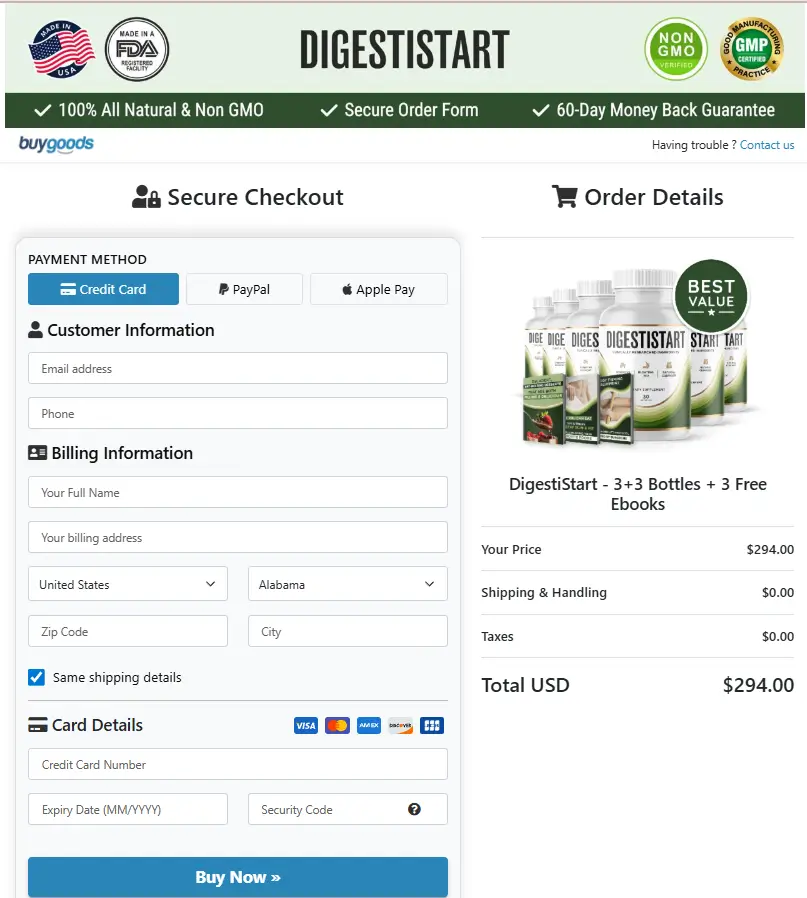Open the Security Code help question mark
The image size is (807, 898).
[414, 809]
